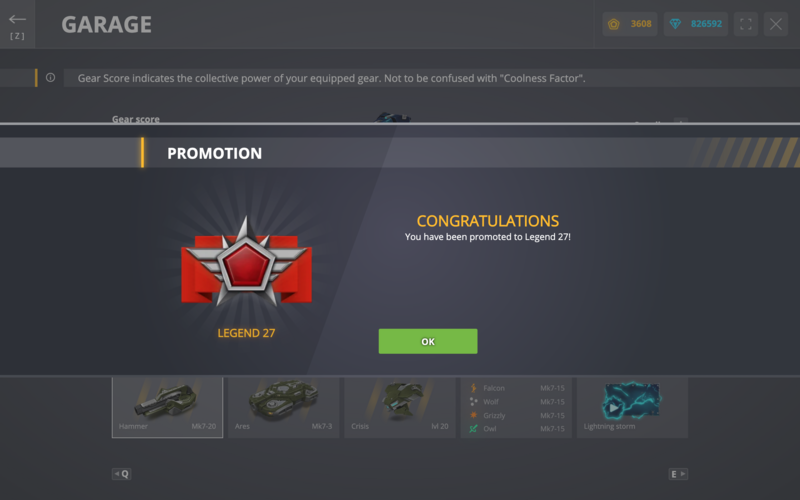Select the Ares hull card

[284, 407]
